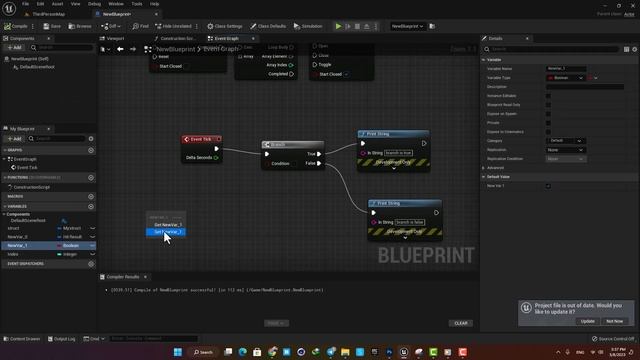Click Not Now in notification
Screen dimensions: 640x360
click(615, 321)
